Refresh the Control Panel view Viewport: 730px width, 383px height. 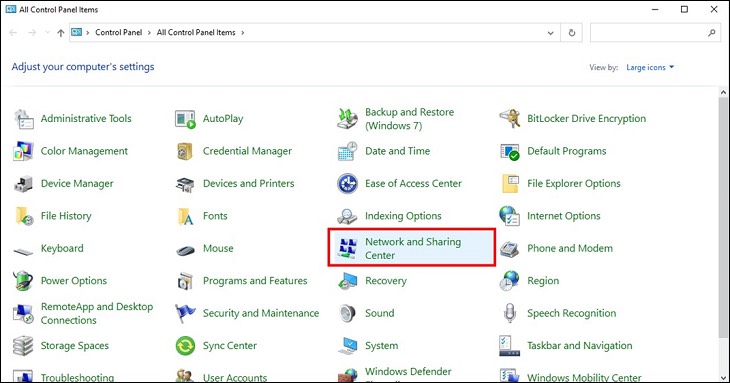pyautogui.click(x=572, y=33)
